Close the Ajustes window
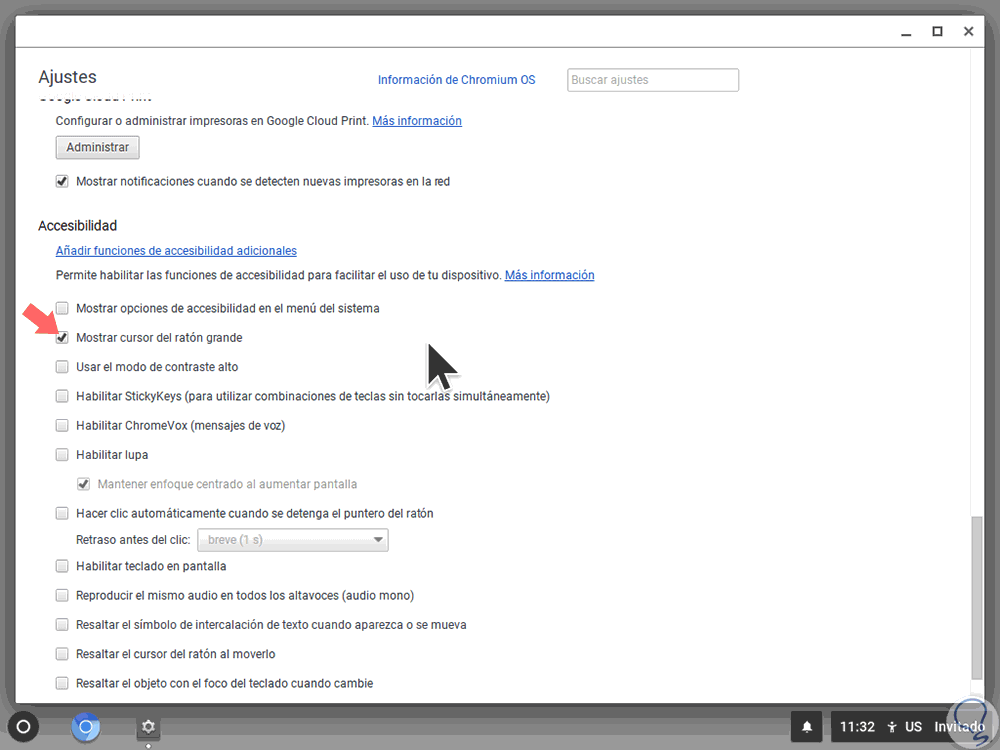This screenshot has height=750, width=1000. pos(969,31)
